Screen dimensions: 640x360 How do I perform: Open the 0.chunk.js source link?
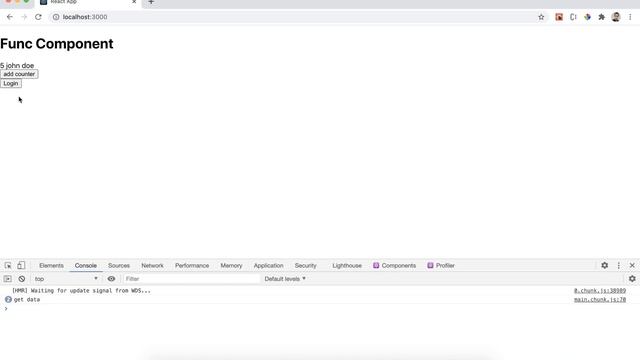point(600,291)
